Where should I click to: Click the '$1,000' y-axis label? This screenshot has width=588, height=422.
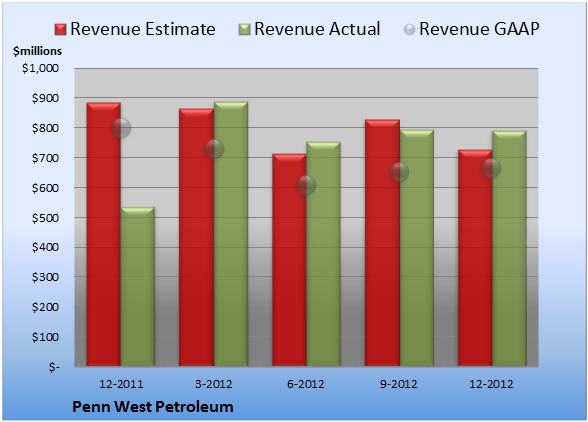pos(40,68)
